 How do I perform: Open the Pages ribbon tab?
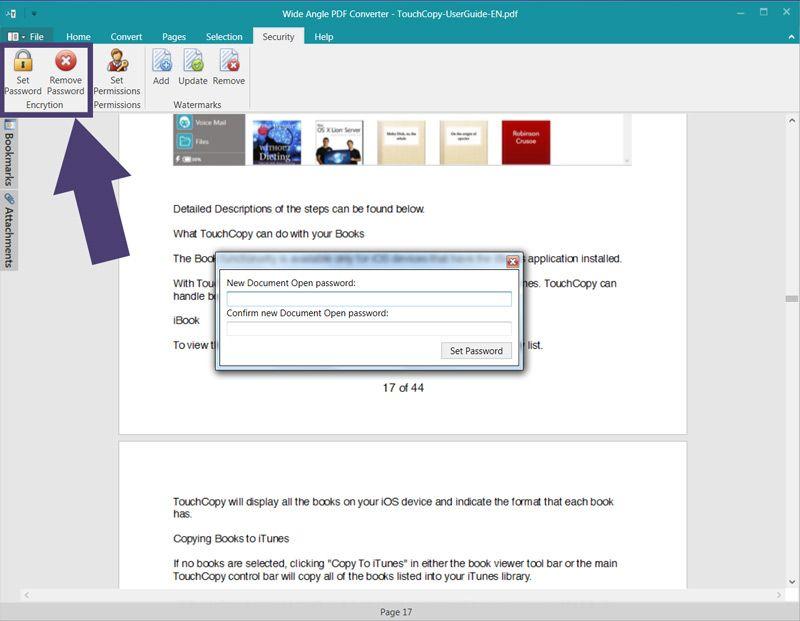pyautogui.click(x=174, y=37)
